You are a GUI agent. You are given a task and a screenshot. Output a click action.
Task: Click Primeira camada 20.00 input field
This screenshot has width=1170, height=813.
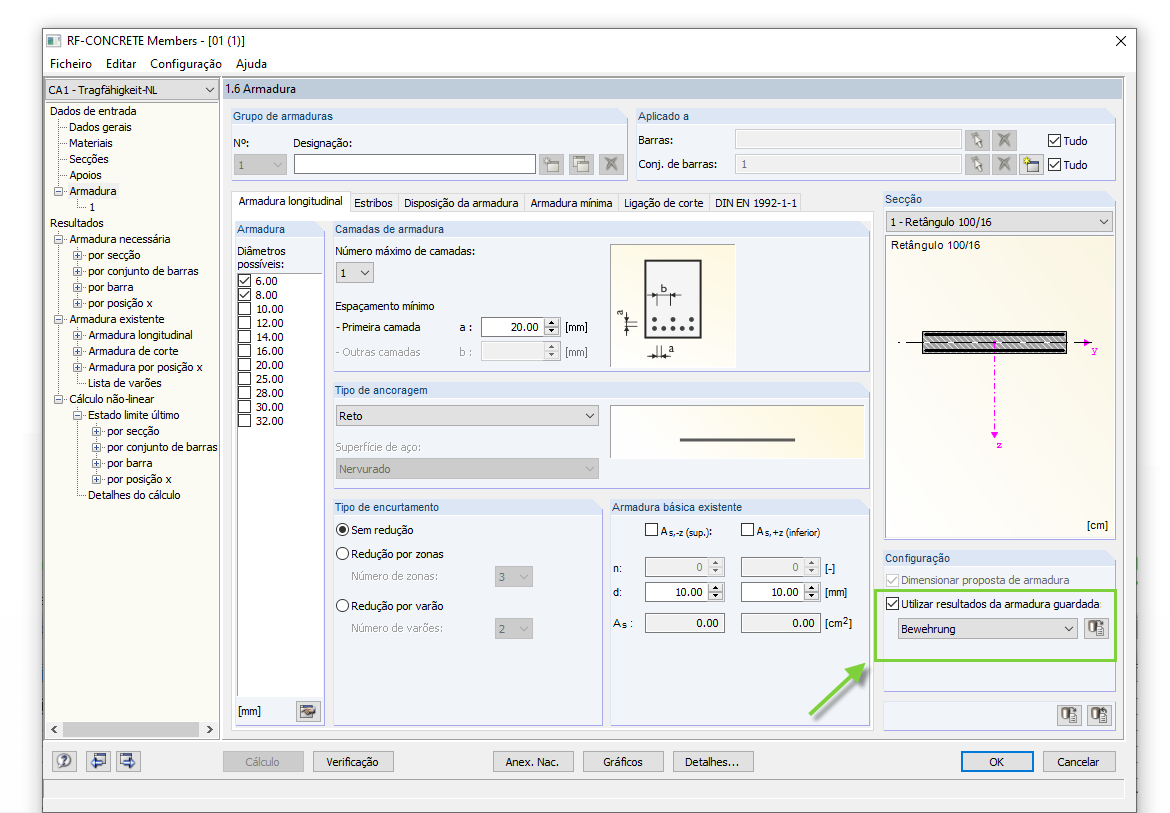513,327
